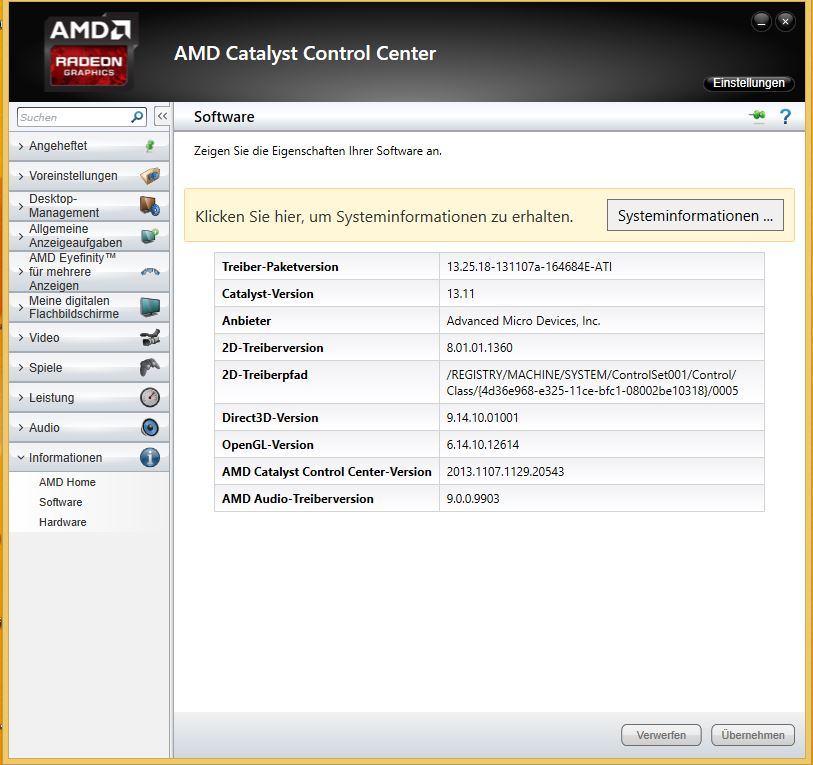Viewport: 813px width, 765px height.
Task: Expand the Desktop-Management section
Action: point(89,206)
